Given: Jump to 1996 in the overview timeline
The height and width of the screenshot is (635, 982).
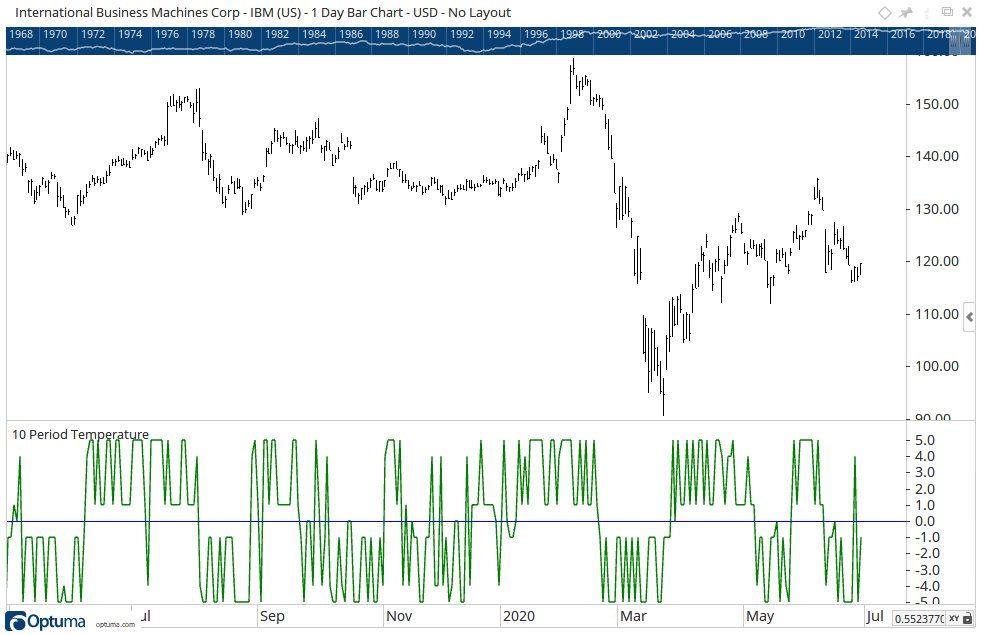Looking at the screenshot, I should tap(536, 34).
